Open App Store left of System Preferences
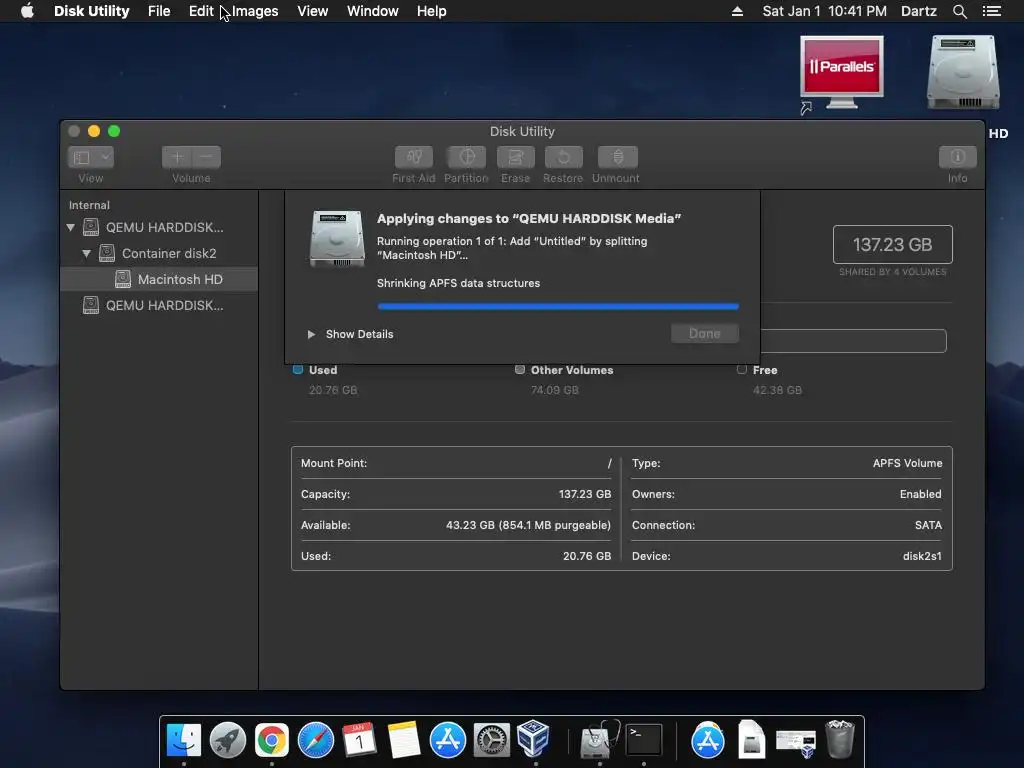 (448, 740)
